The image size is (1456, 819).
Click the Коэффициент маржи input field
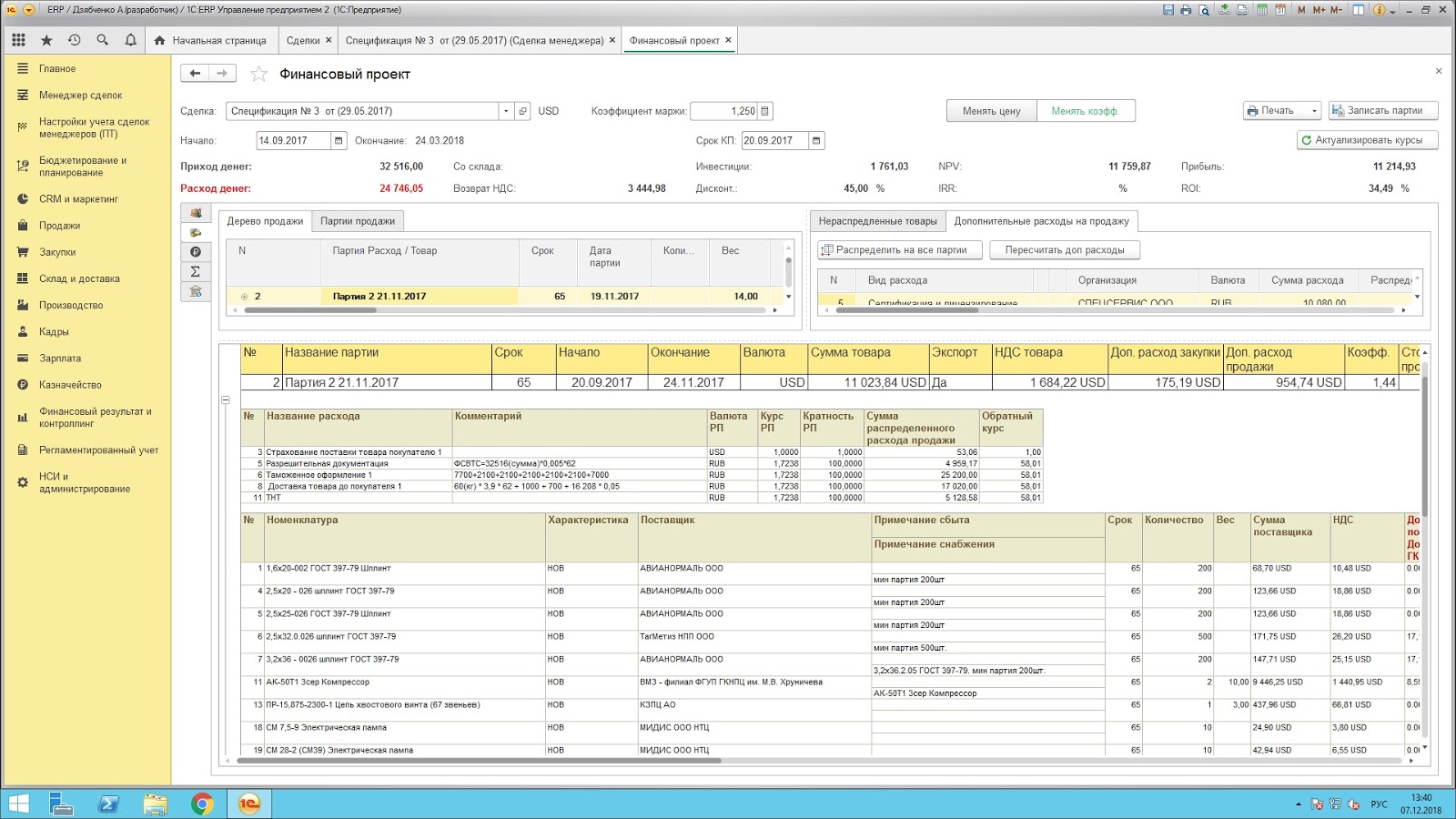(x=724, y=111)
